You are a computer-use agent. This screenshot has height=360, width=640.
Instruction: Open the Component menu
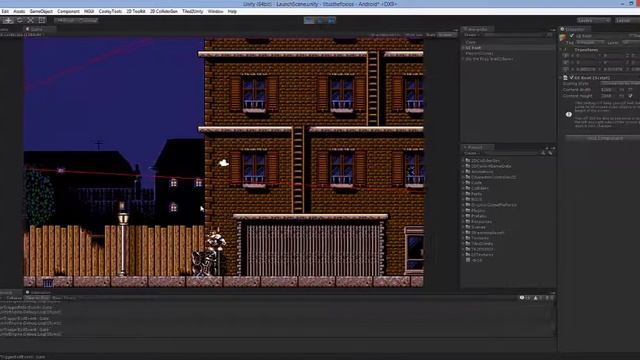tap(68, 11)
